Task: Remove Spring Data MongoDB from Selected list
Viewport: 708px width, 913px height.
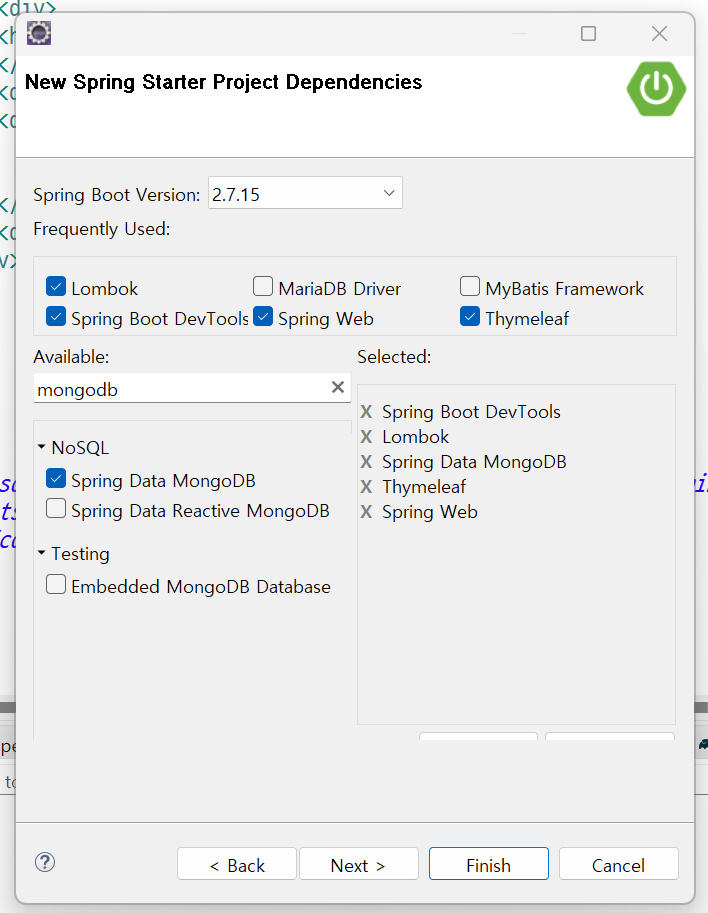Action: pyautogui.click(x=366, y=462)
